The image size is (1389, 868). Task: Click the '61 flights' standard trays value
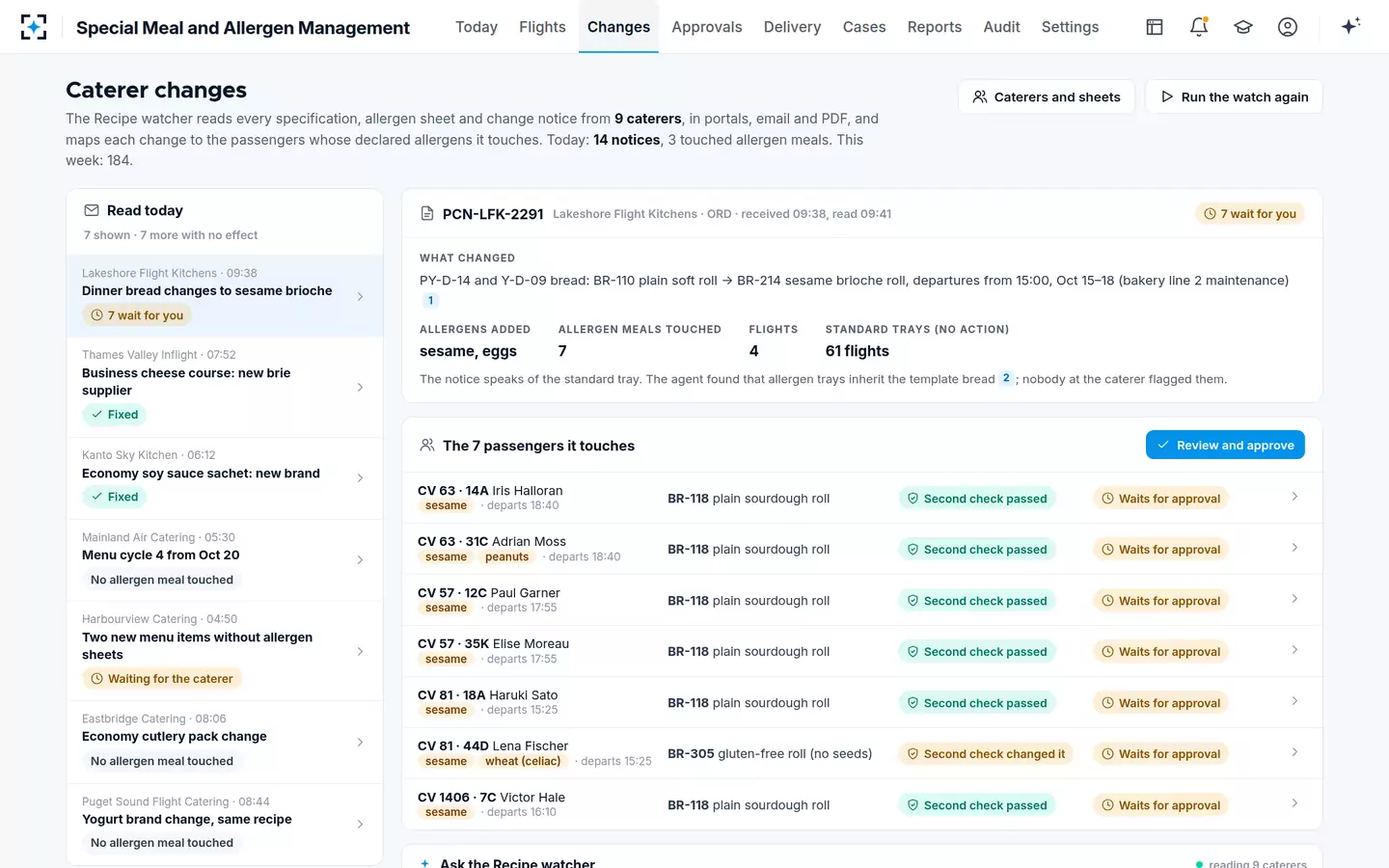point(858,351)
